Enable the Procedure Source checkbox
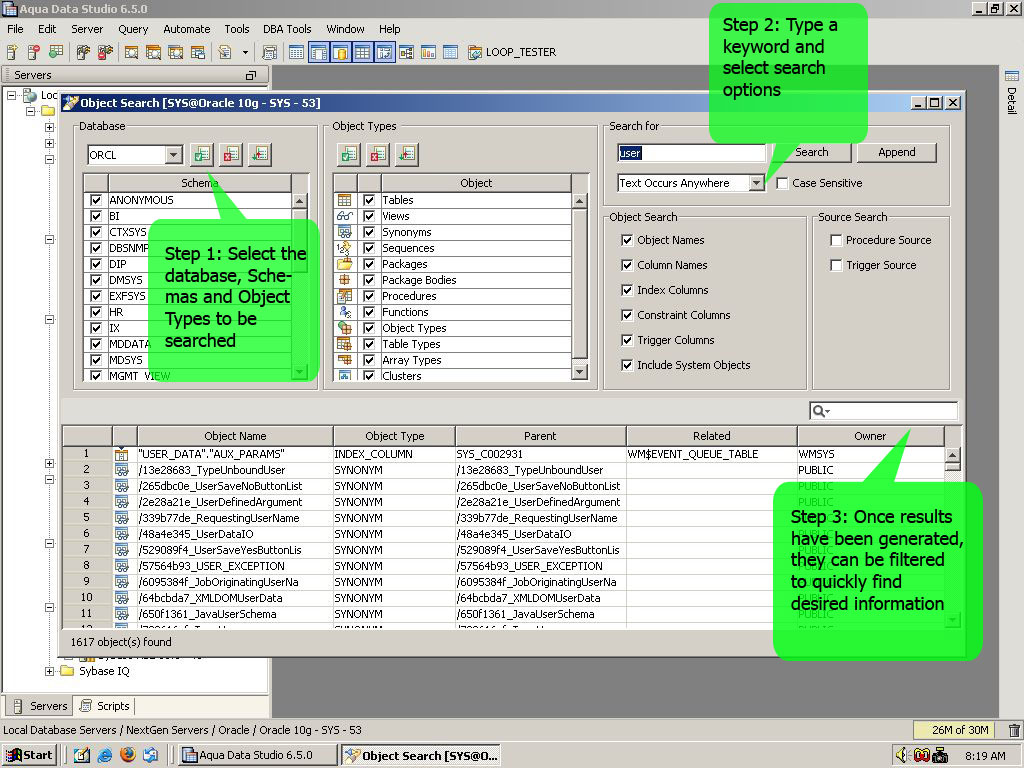This screenshot has width=1024, height=768. click(x=835, y=240)
